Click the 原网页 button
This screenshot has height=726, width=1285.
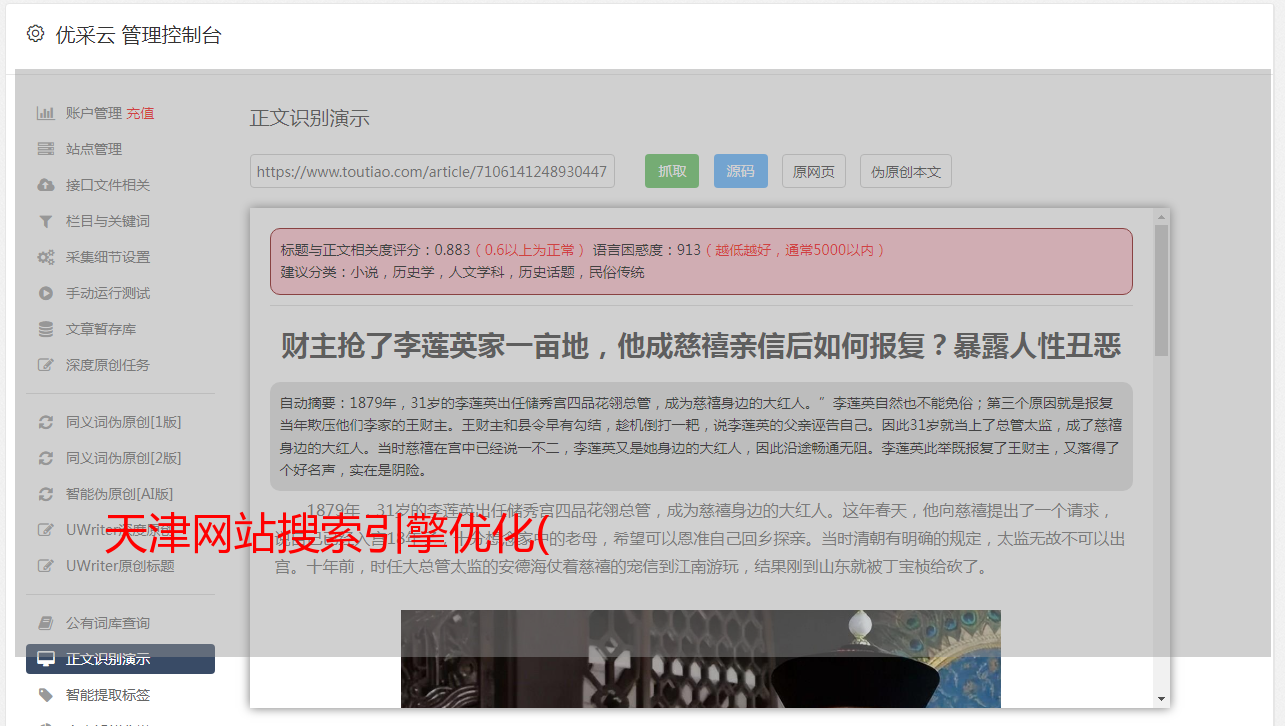814,171
